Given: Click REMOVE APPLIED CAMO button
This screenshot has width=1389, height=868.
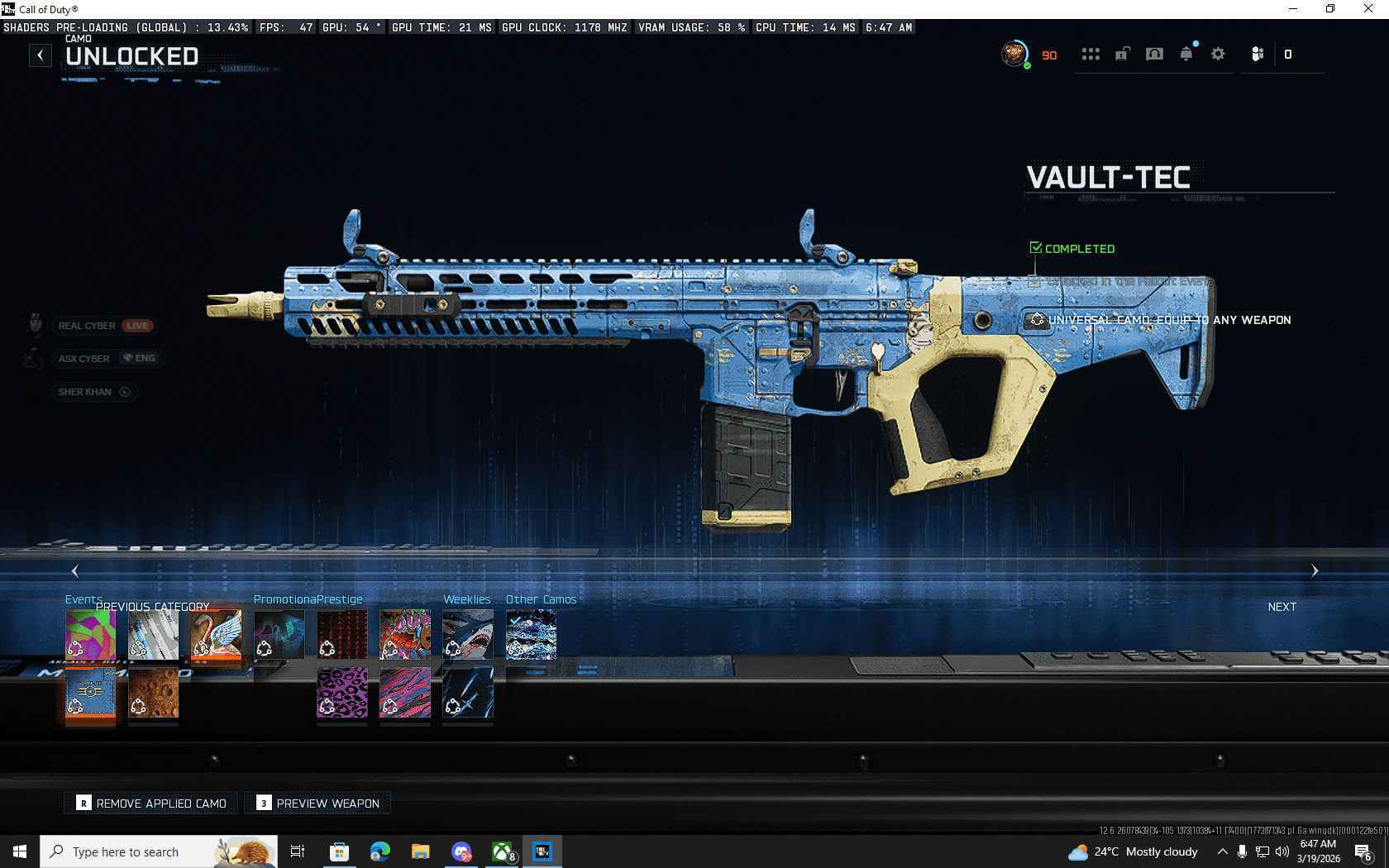Looking at the screenshot, I should 151,803.
